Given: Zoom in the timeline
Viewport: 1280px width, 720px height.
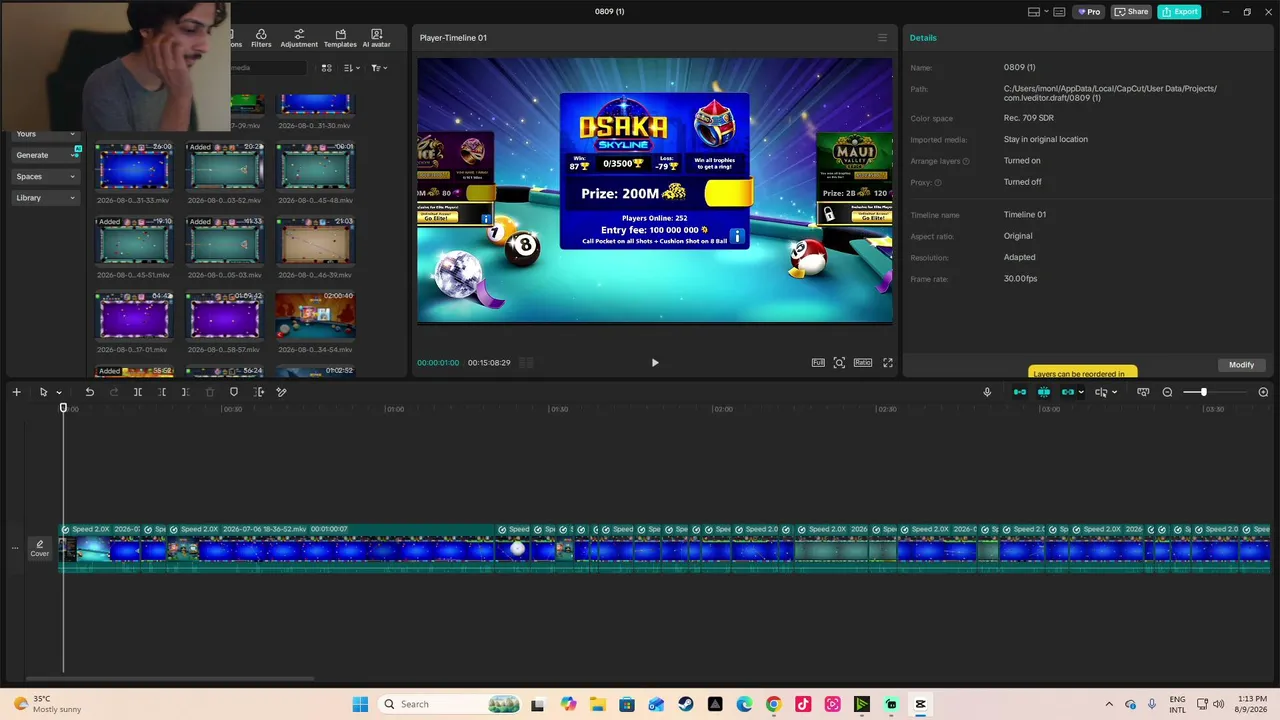Looking at the screenshot, I should pyautogui.click(x=1263, y=392).
